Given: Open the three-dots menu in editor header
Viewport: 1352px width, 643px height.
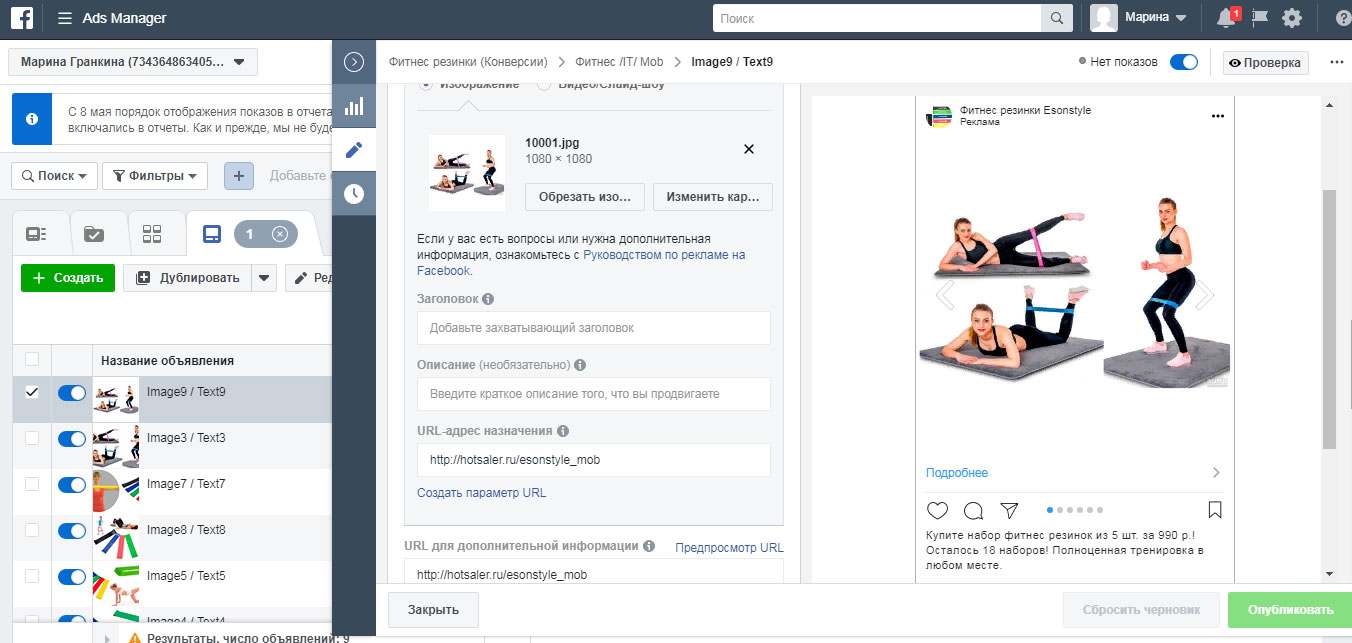Looking at the screenshot, I should coord(1337,62).
